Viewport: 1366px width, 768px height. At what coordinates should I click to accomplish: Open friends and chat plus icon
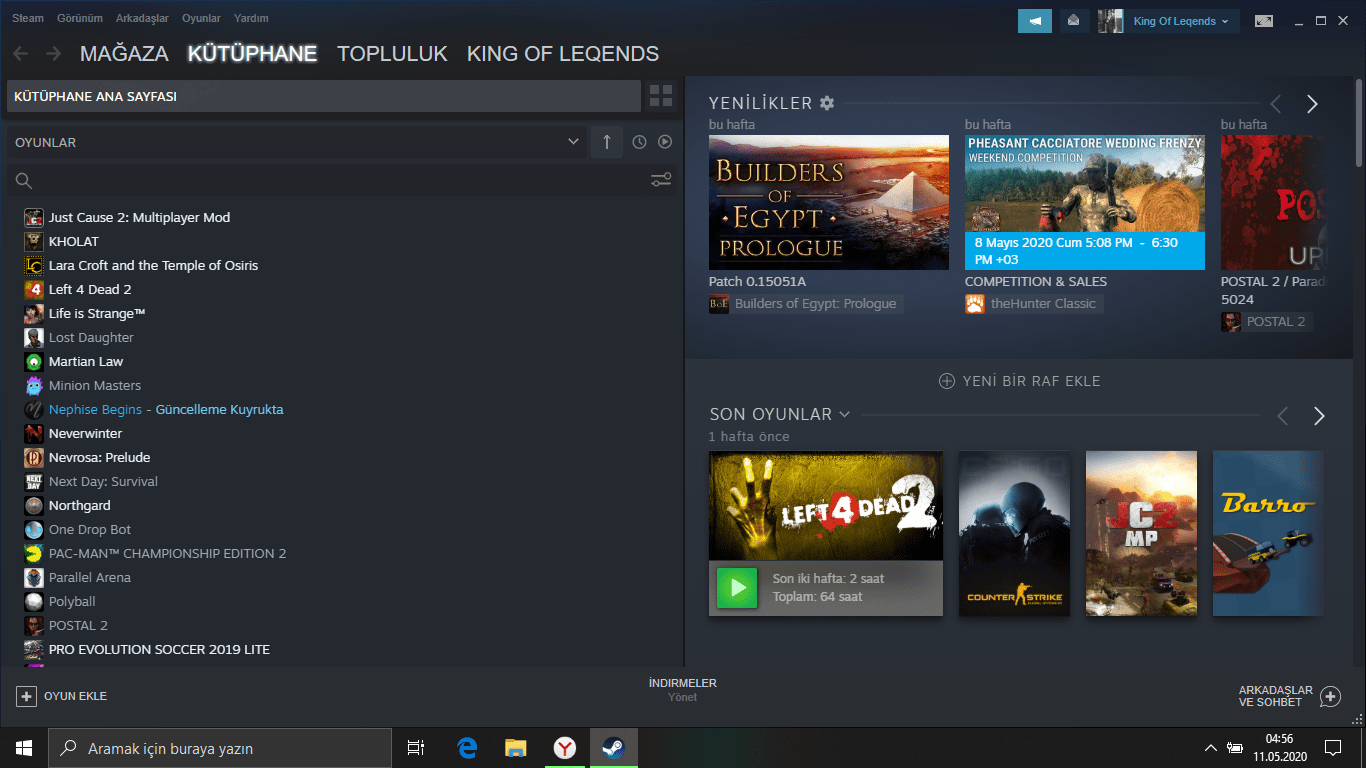coord(1330,696)
